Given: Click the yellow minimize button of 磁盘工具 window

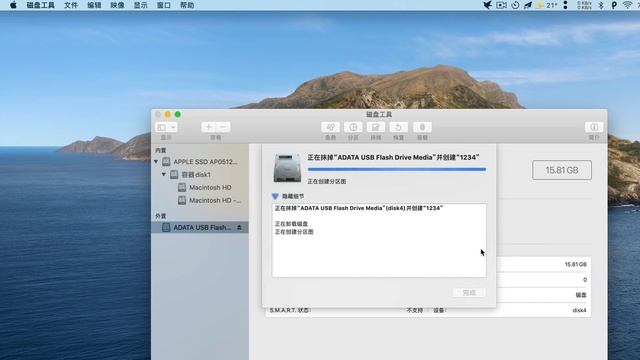Looking at the screenshot, I should (168, 114).
